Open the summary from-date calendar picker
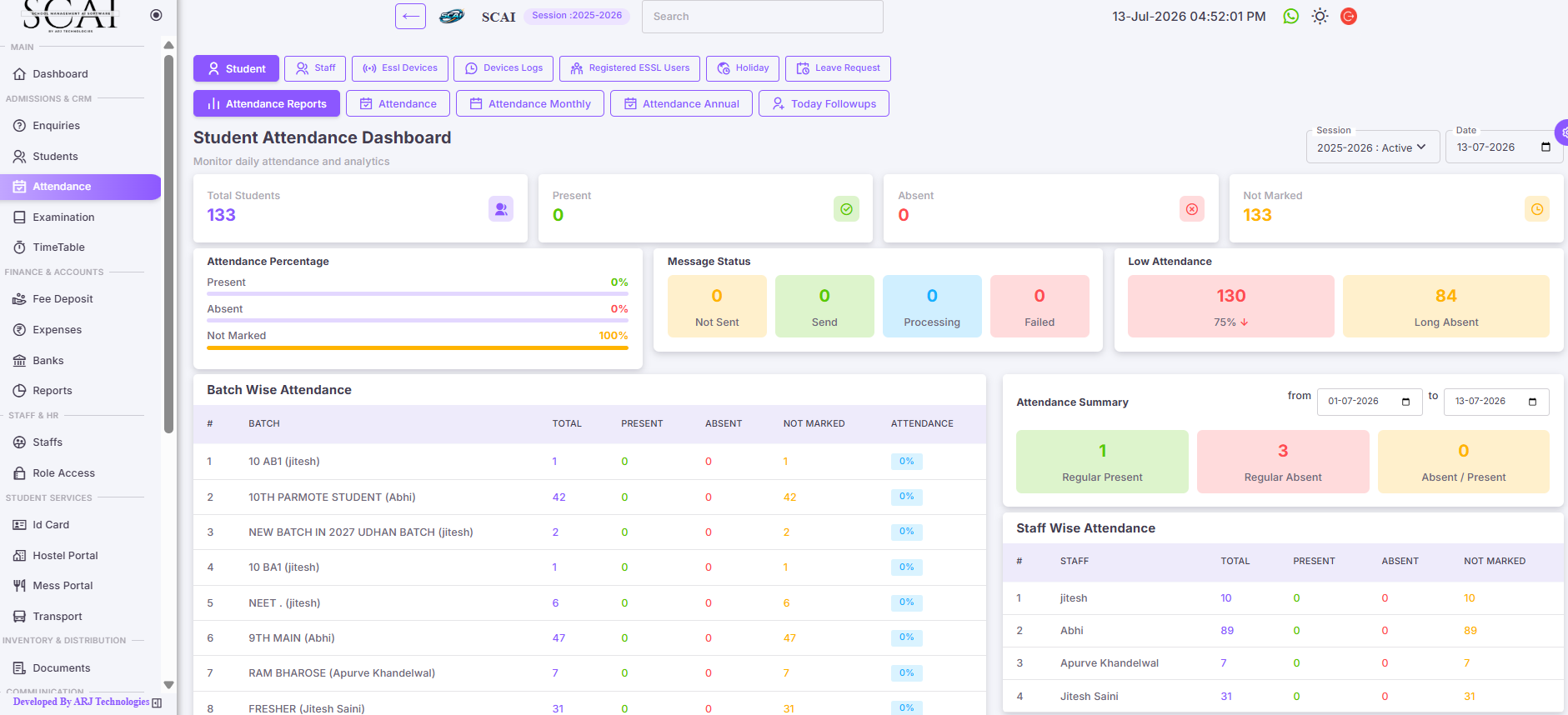 click(1405, 402)
